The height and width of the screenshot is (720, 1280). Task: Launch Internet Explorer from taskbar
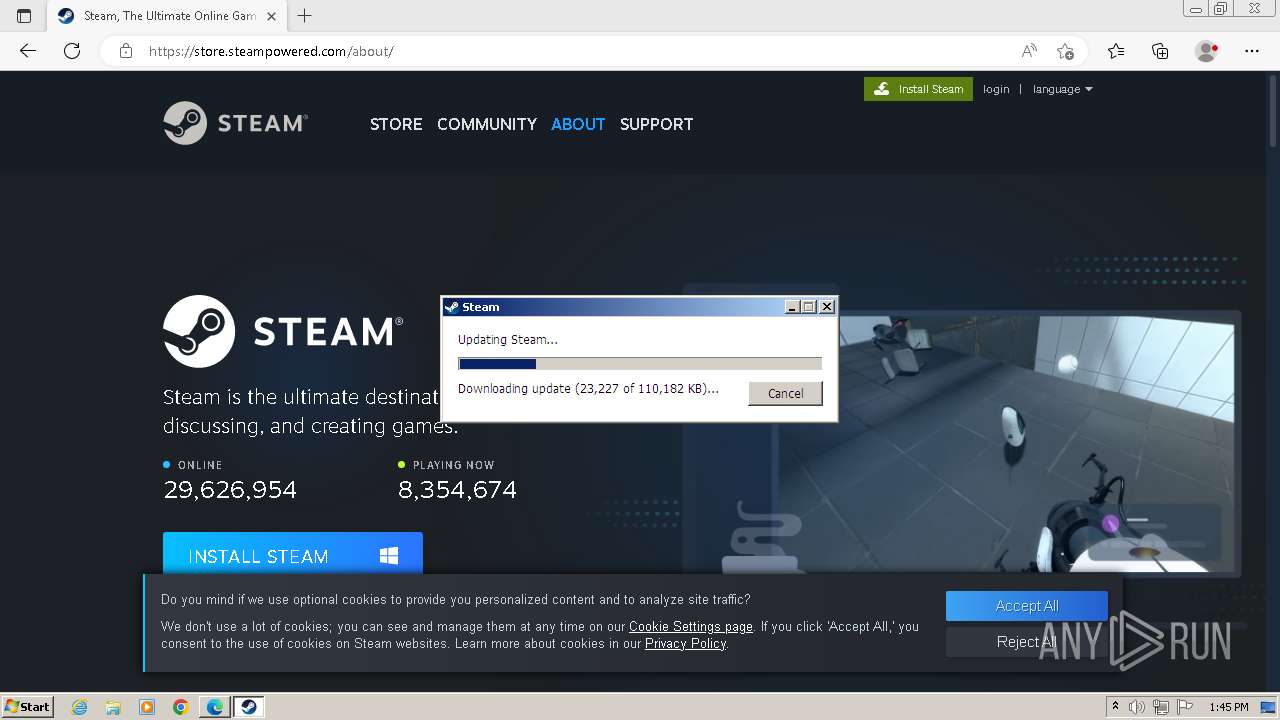coord(80,707)
